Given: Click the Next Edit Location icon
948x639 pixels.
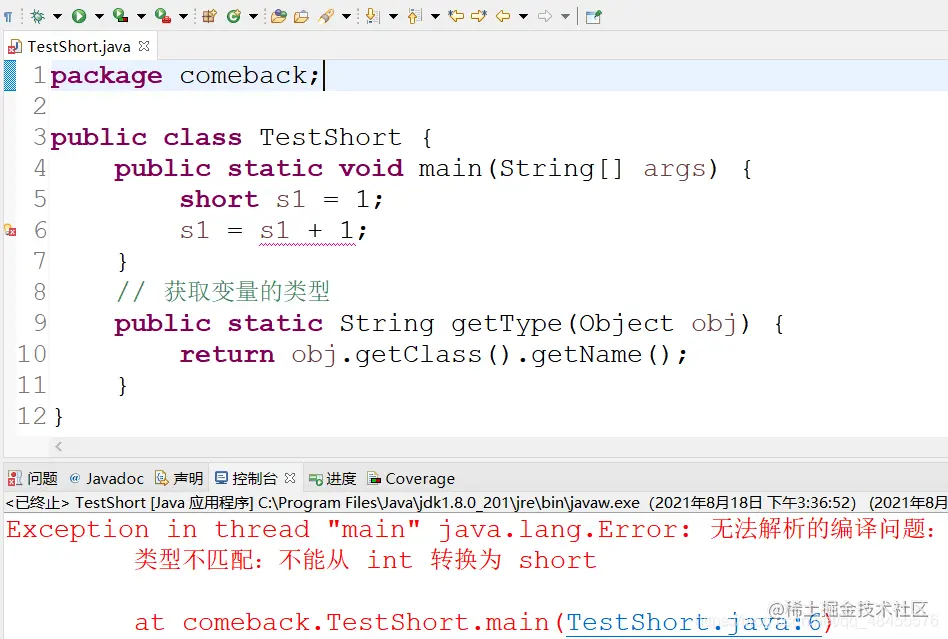Looking at the screenshot, I should pos(479,16).
